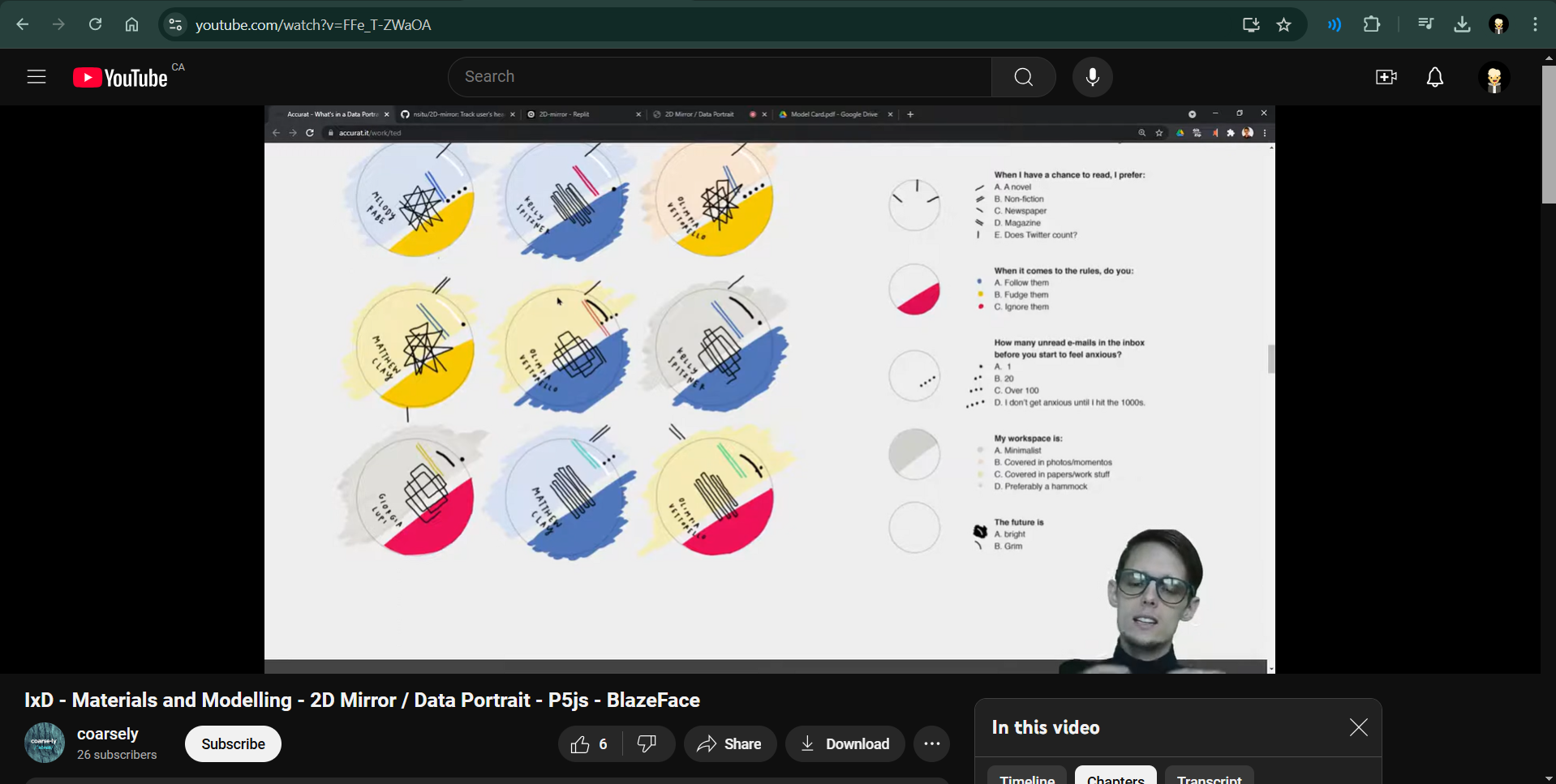Image resolution: width=1556 pixels, height=784 pixels.
Task: Start voice search with microphone icon
Action: (1092, 77)
